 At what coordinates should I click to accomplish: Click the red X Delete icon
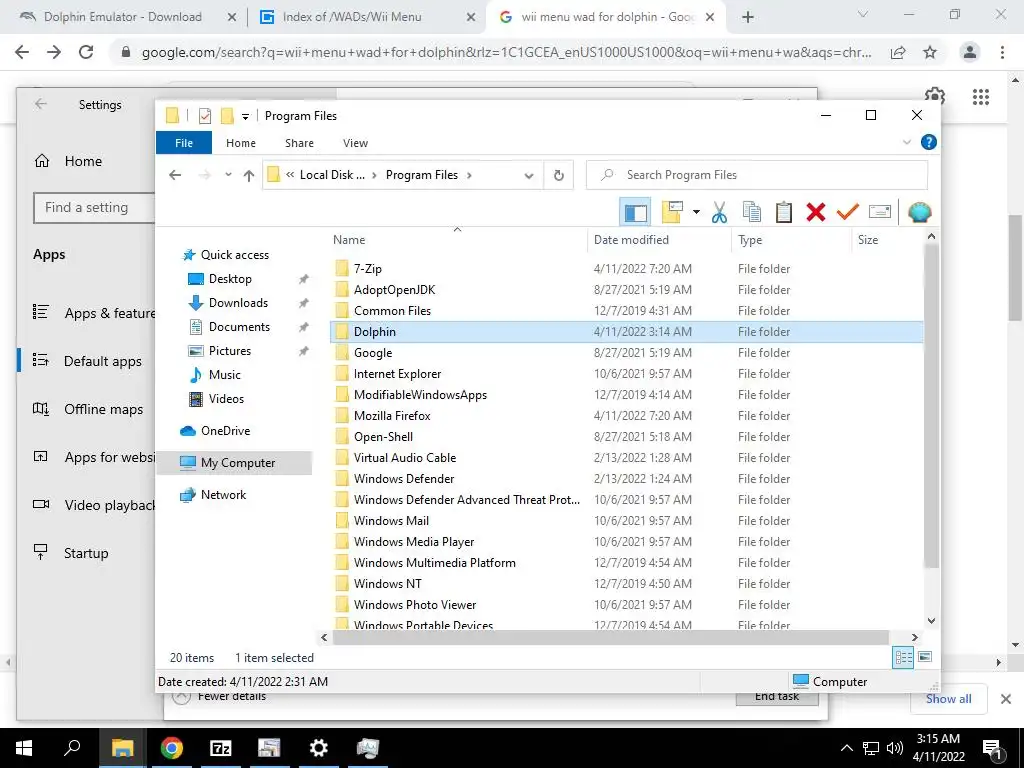click(x=816, y=212)
